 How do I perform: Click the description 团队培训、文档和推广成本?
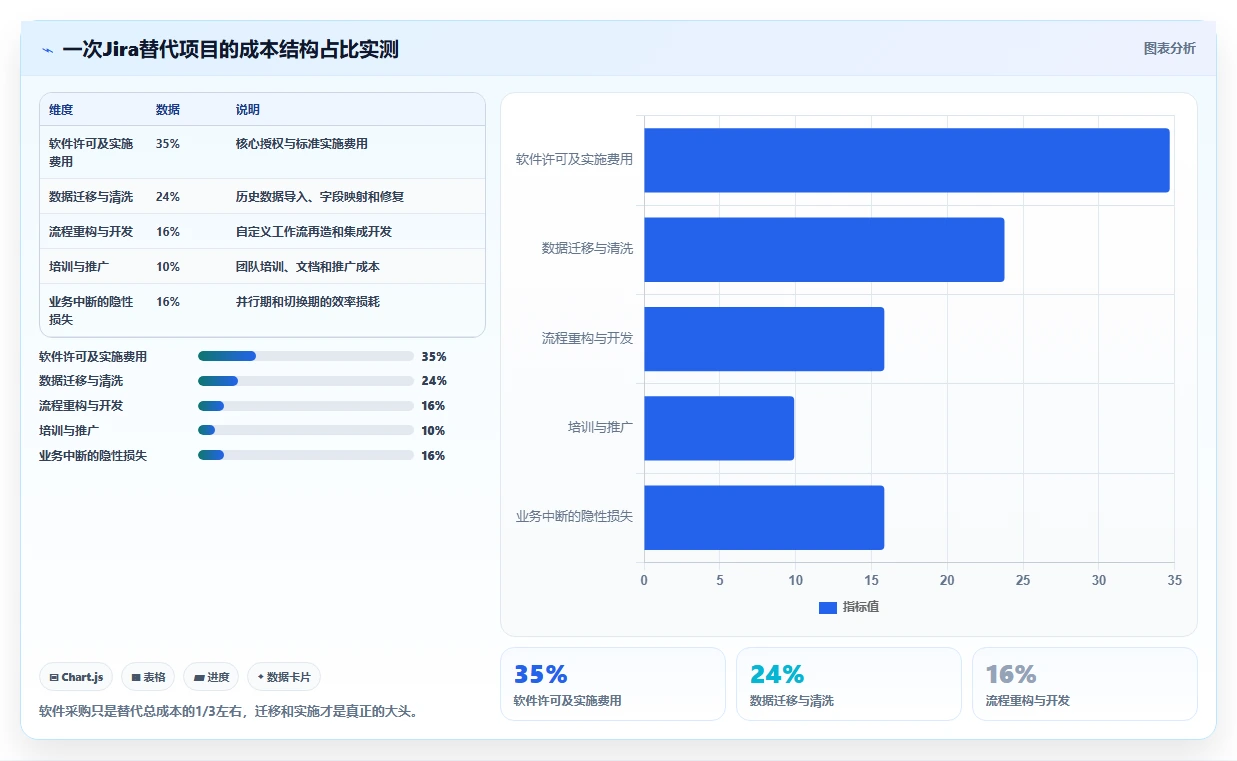click(308, 267)
